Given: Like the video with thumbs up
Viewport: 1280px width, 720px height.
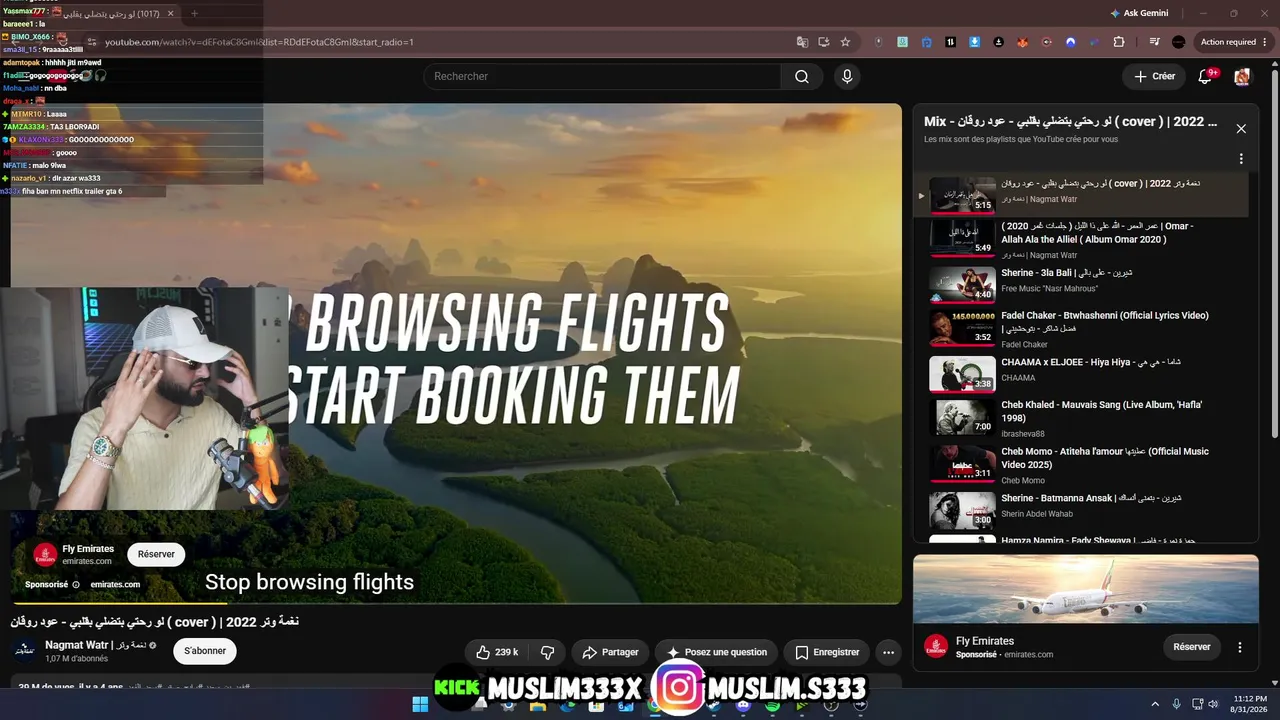Looking at the screenshot, I should (x=496, y=652).
